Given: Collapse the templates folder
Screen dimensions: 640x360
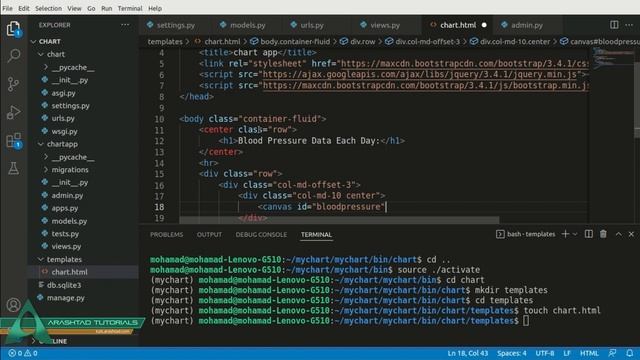Looking at the screenshot, I should click(x=41, y=259).
